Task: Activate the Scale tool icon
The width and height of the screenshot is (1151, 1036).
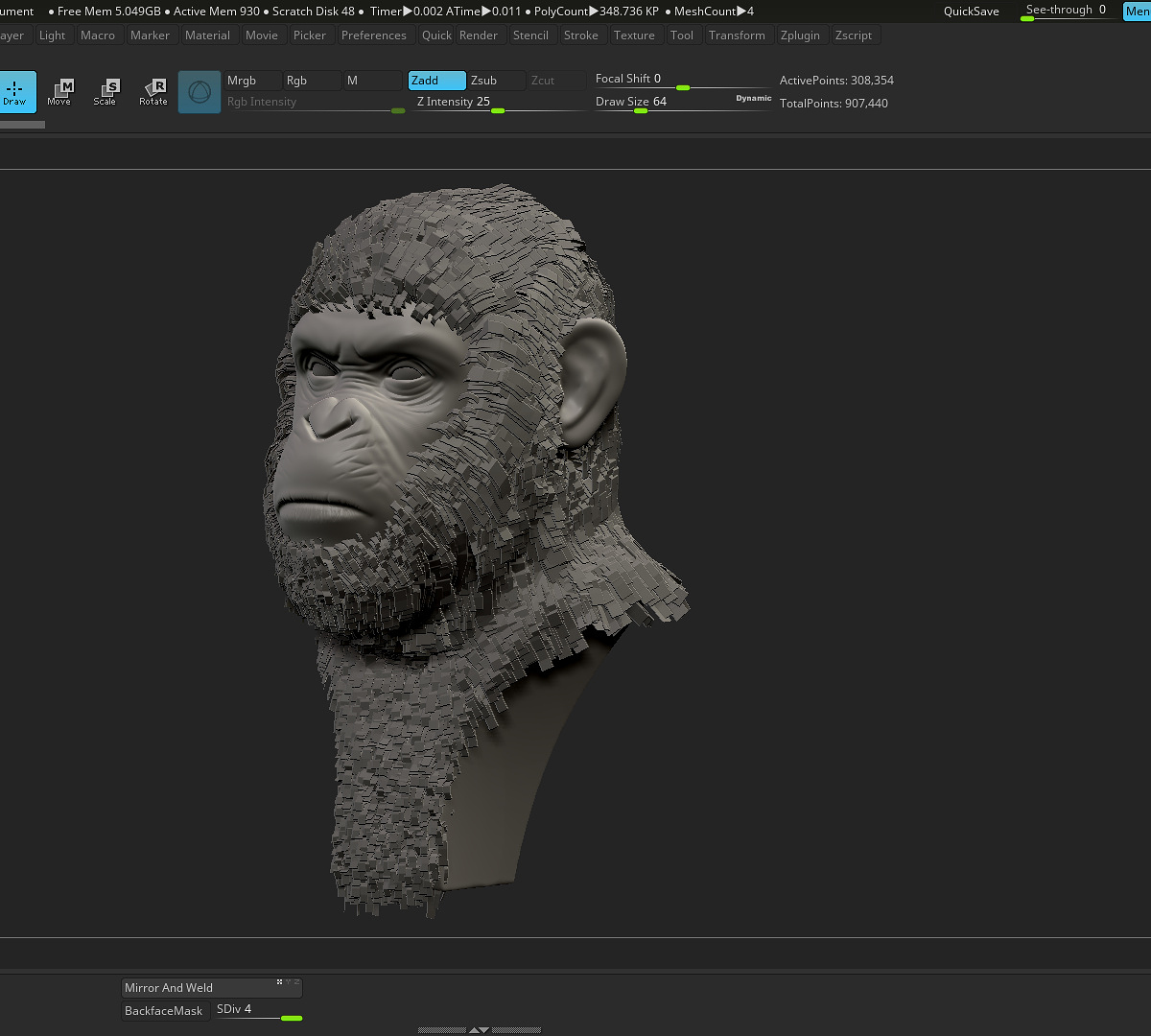Action: pos(106,92)
